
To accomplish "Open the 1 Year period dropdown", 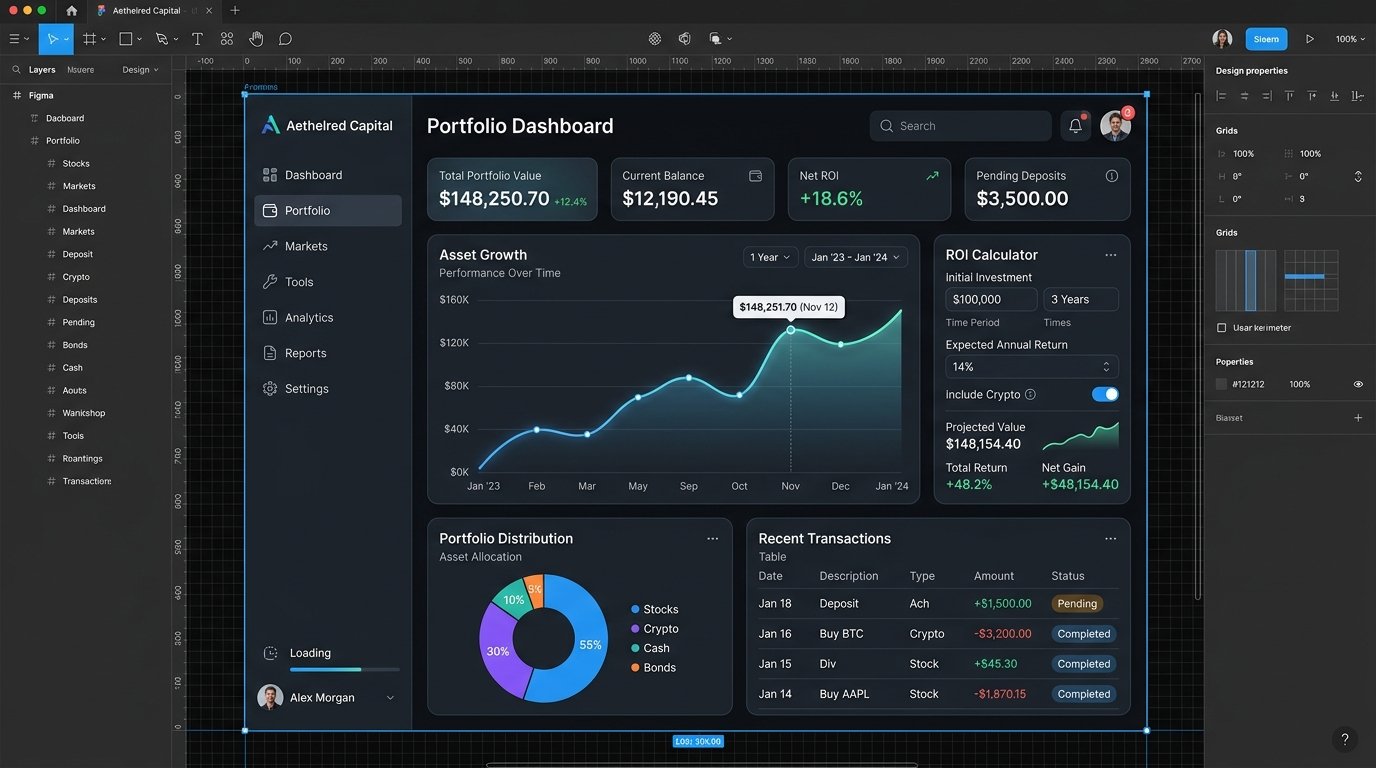I will [770, 257].
